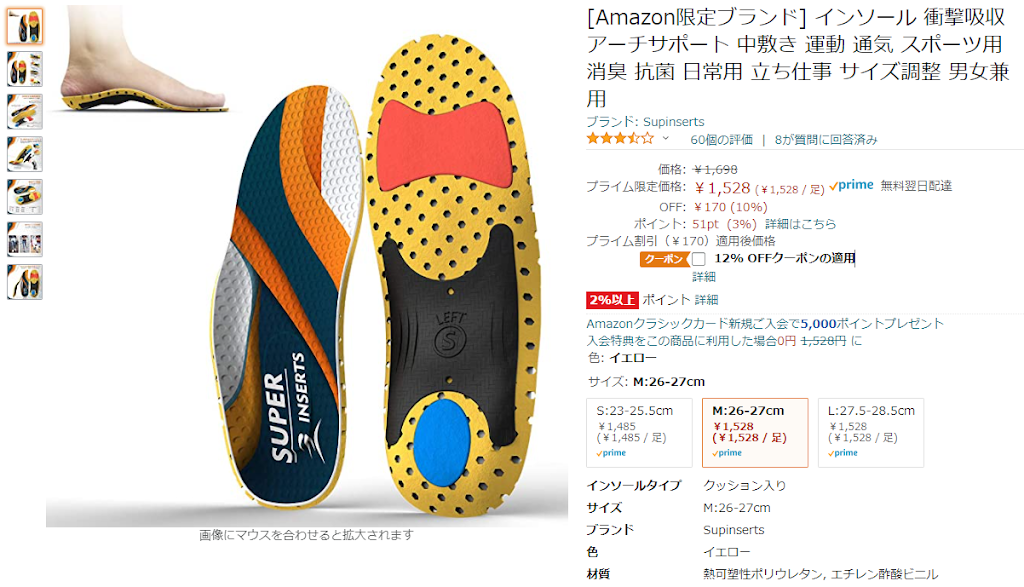Screen dimensions: 1024x587
Task: Select the fifth product thumbnail
Action: (x=25, y=197)
